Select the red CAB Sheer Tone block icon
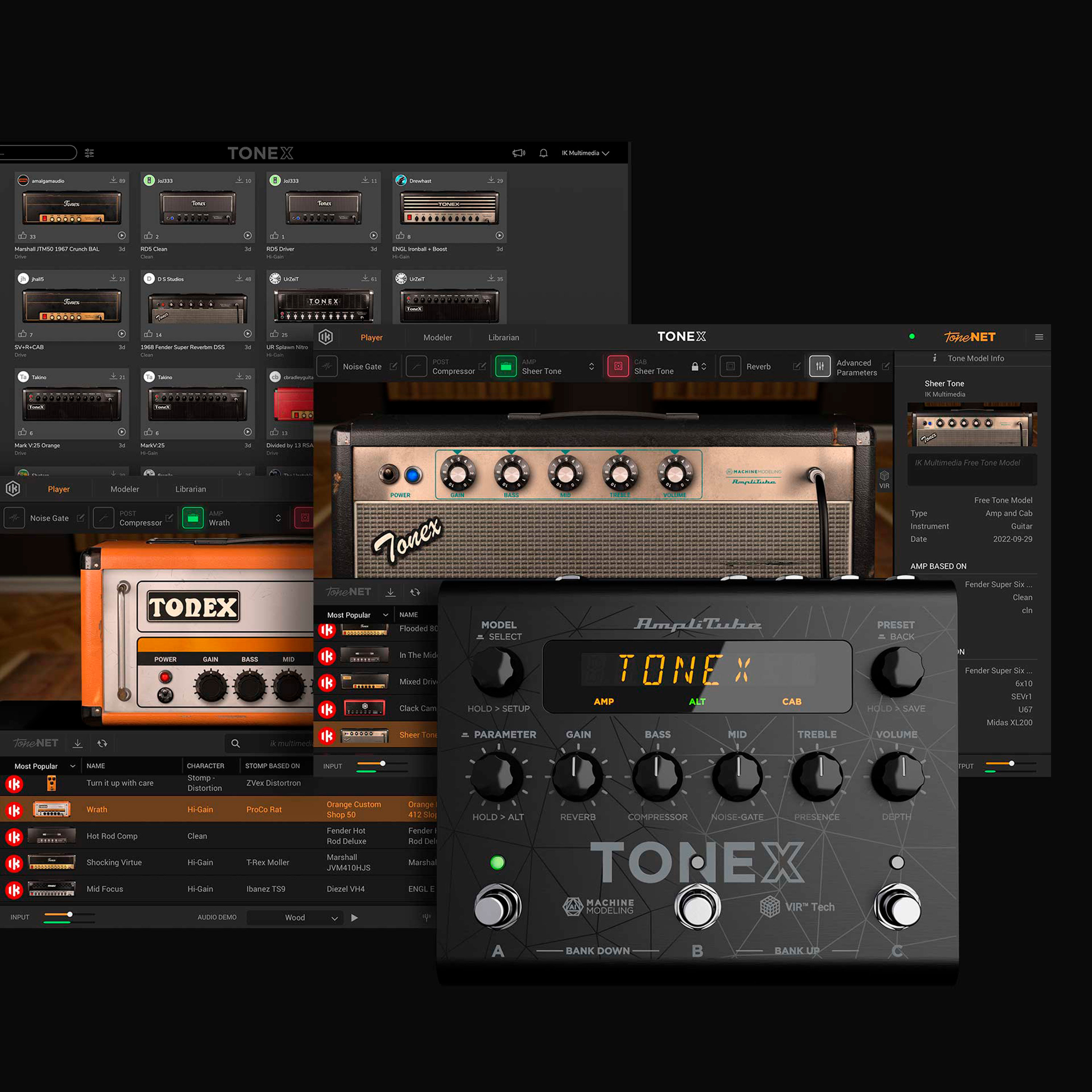This screenshot has width=1092, height=1092. point(618,366)
